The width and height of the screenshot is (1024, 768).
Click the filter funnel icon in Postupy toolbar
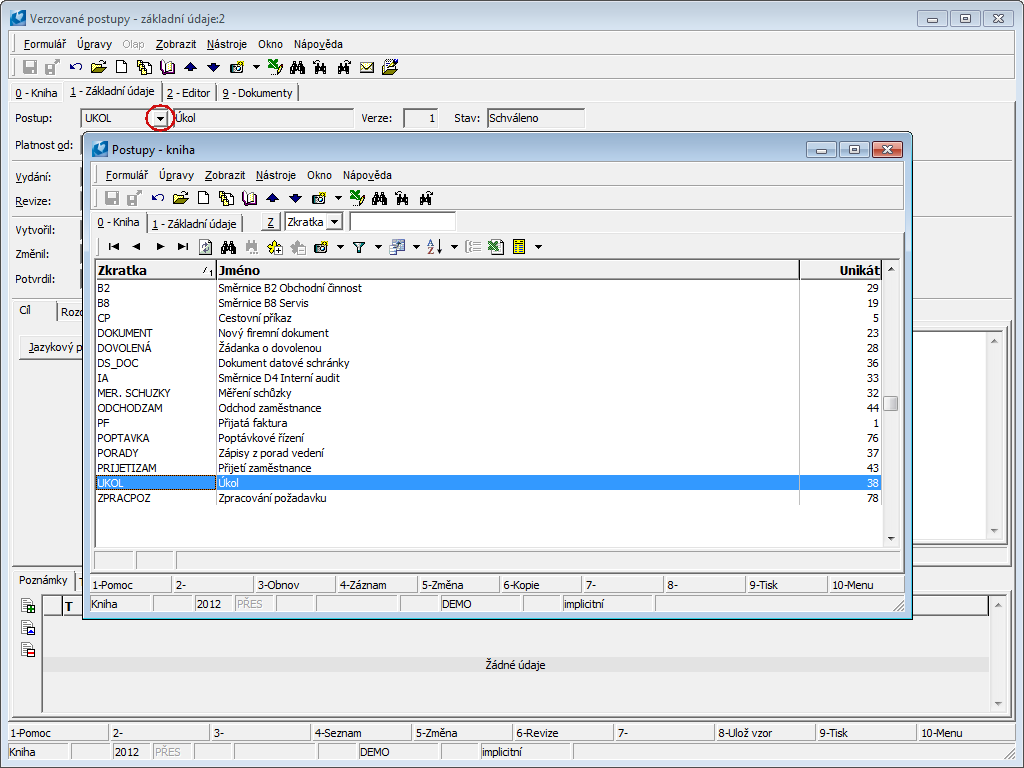pos(359,246)
